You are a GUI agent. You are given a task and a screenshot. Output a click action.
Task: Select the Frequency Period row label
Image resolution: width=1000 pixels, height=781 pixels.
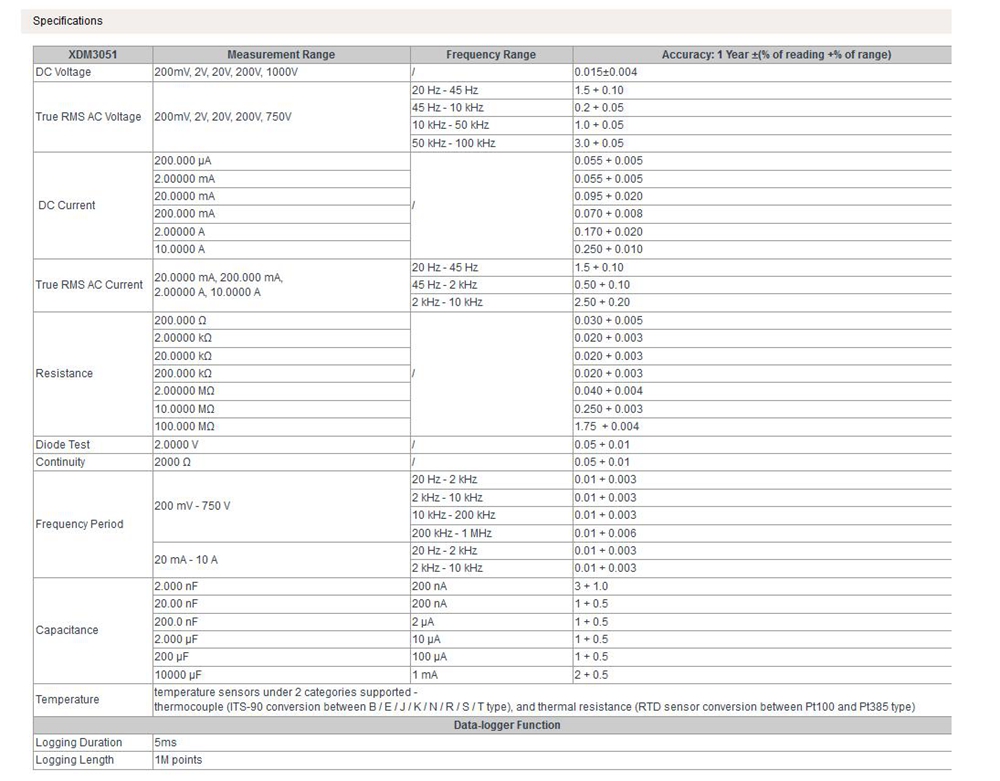click(80, 524)
